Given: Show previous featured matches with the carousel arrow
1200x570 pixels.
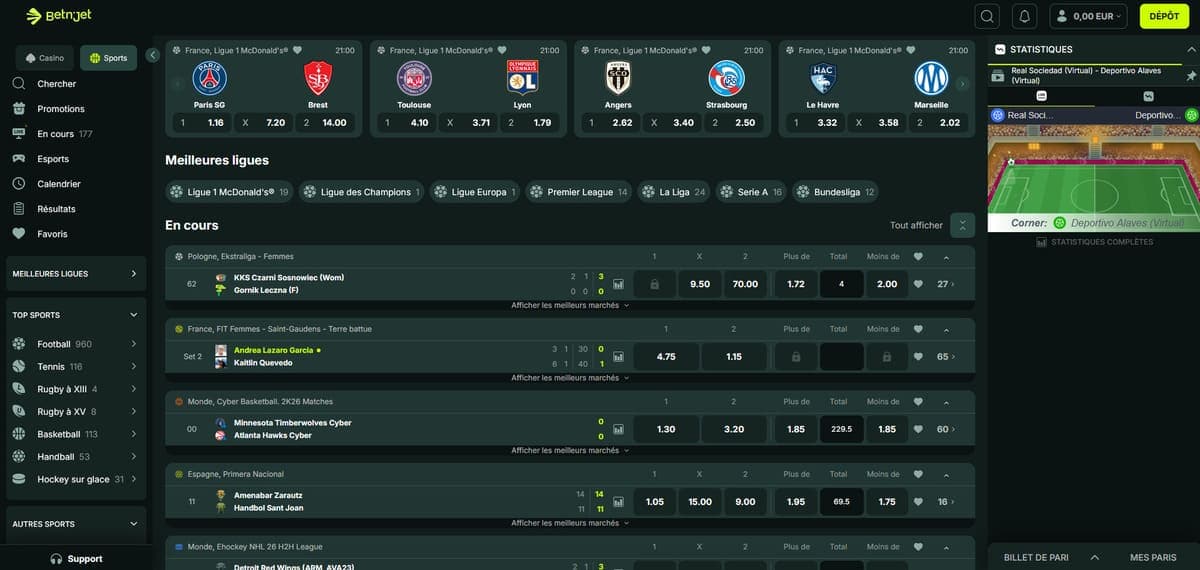Looking at the screenshot, I should click(177, 84).
